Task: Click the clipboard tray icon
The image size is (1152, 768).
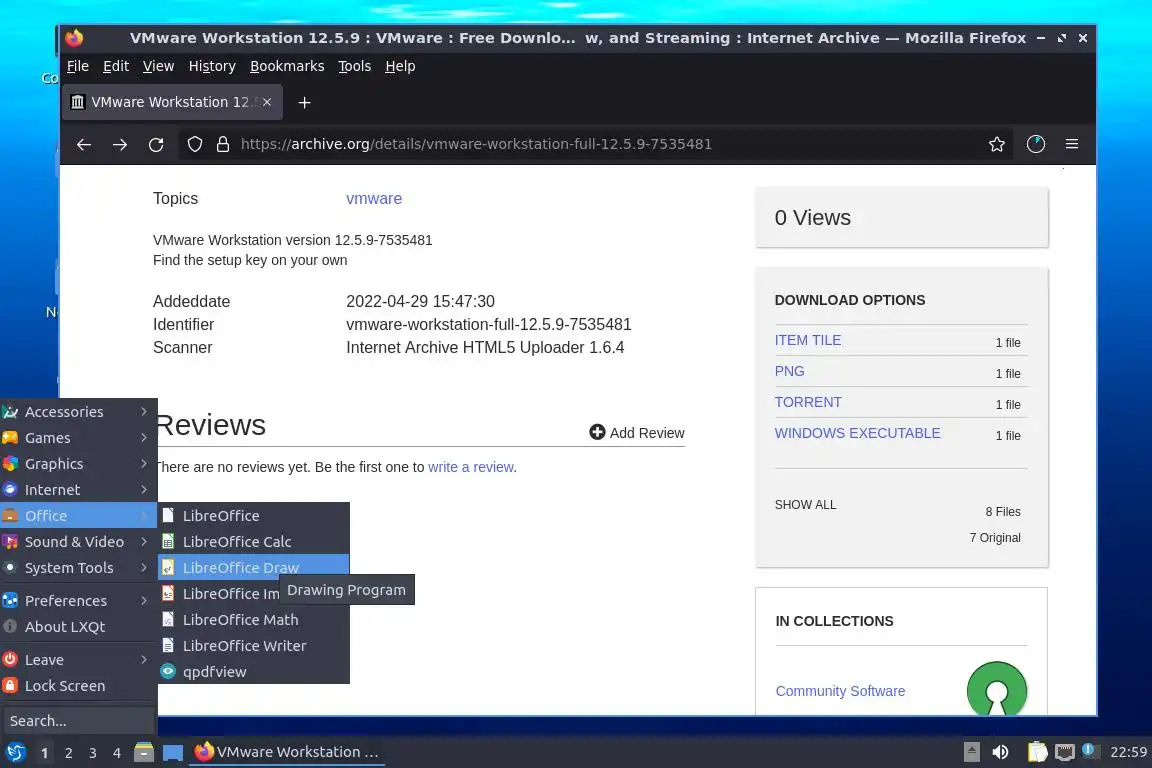Action: [x=1037, y=752]
